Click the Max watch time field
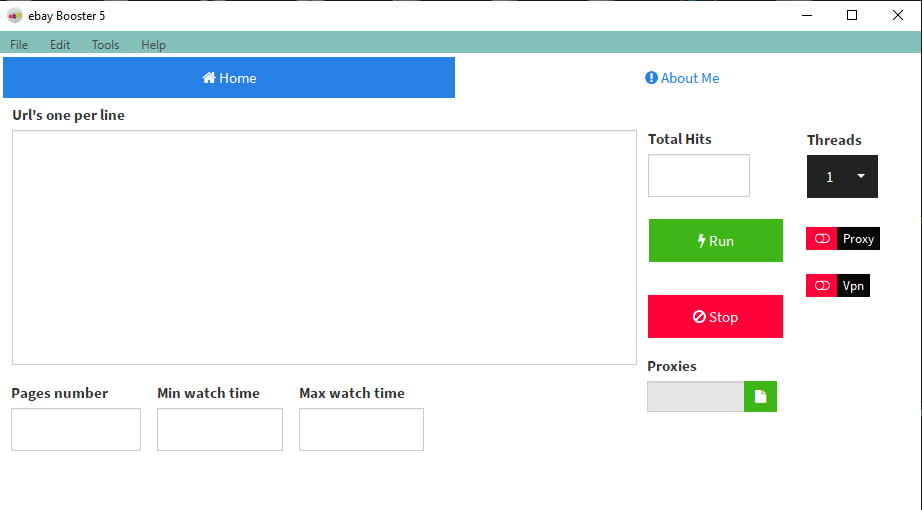 pos(361,429)
